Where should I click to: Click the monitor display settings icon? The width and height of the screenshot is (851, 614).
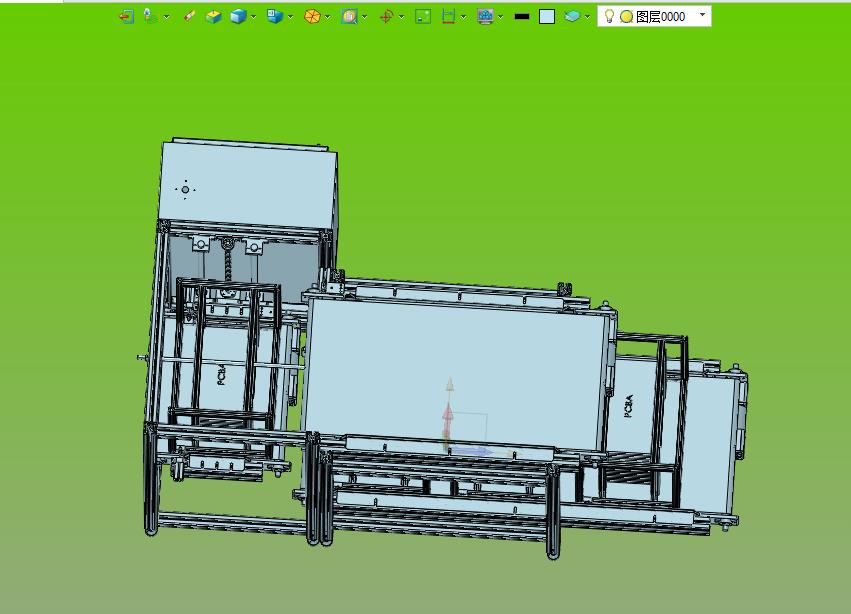(x=485, y=17)
